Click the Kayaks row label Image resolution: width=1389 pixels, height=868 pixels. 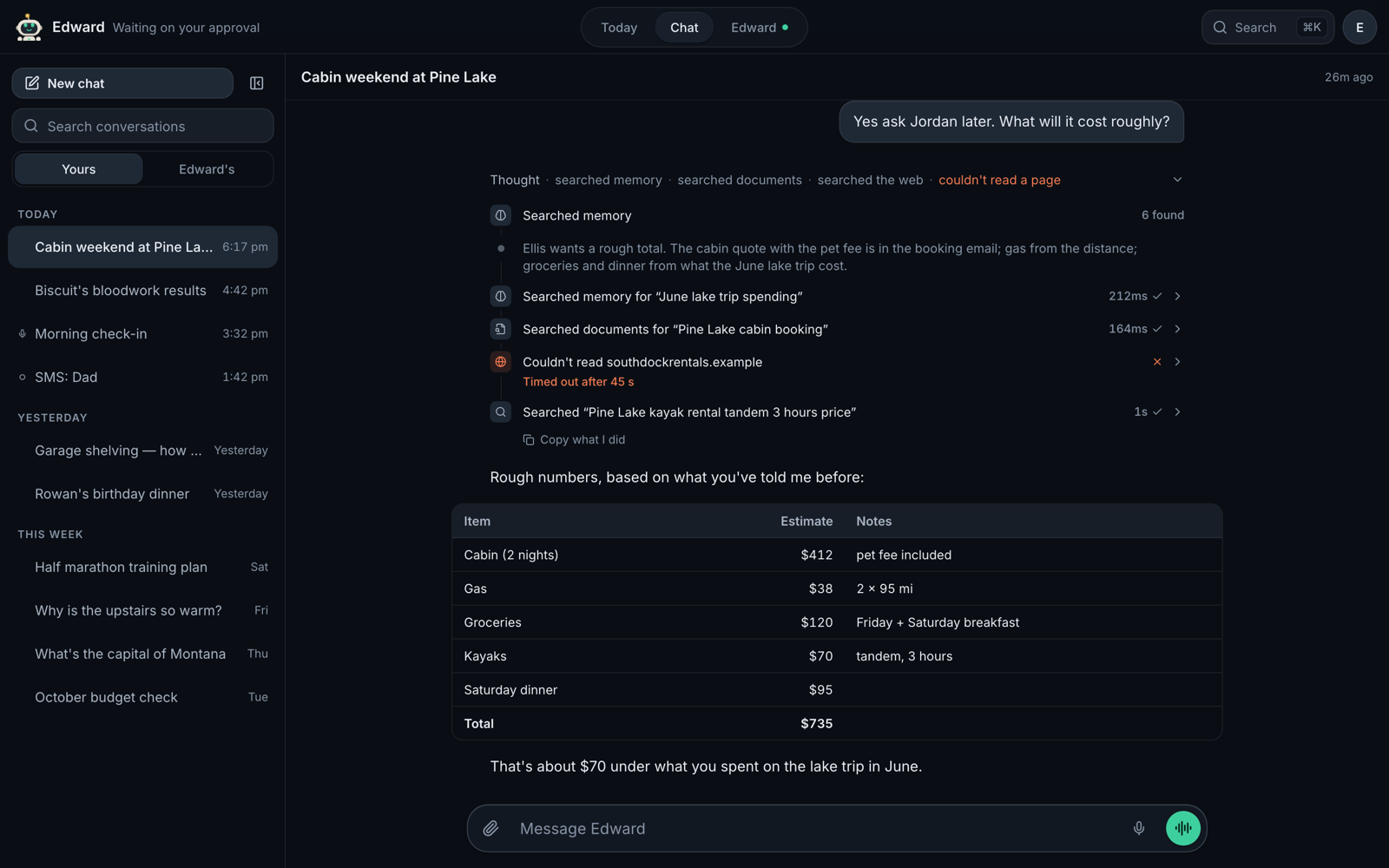(484, 656)
